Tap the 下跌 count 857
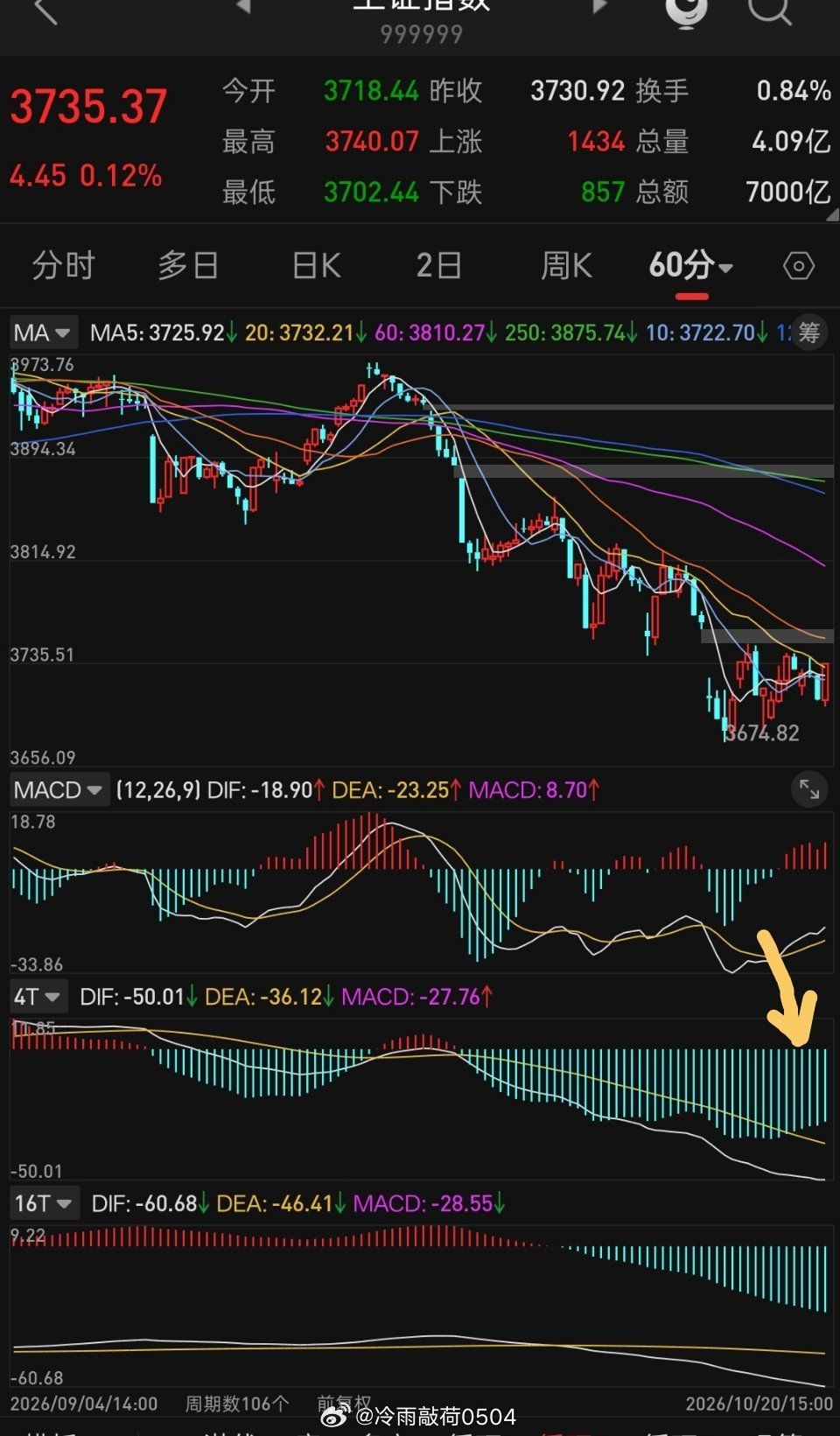Screen dimensions: 840x1436 pyautogui.click(x=603, y=192)
